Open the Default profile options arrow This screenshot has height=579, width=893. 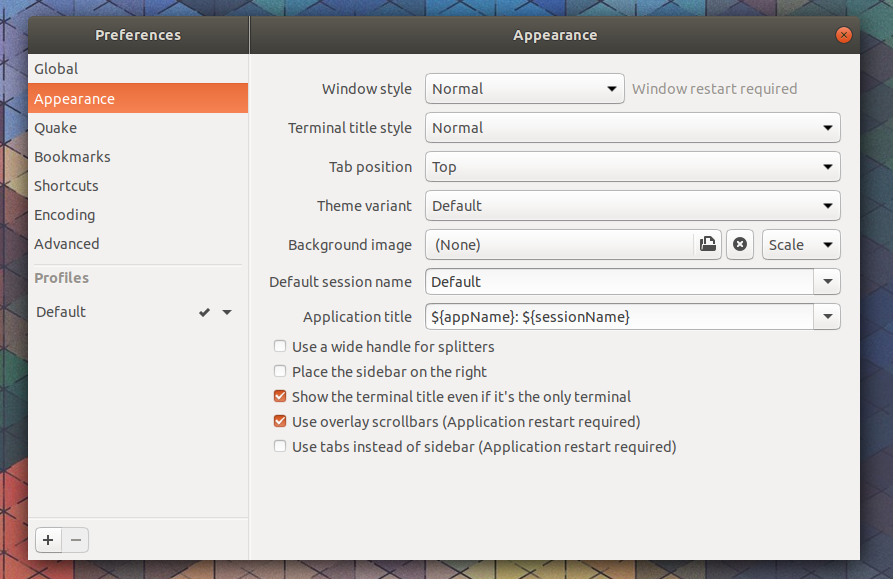point(227,311)
